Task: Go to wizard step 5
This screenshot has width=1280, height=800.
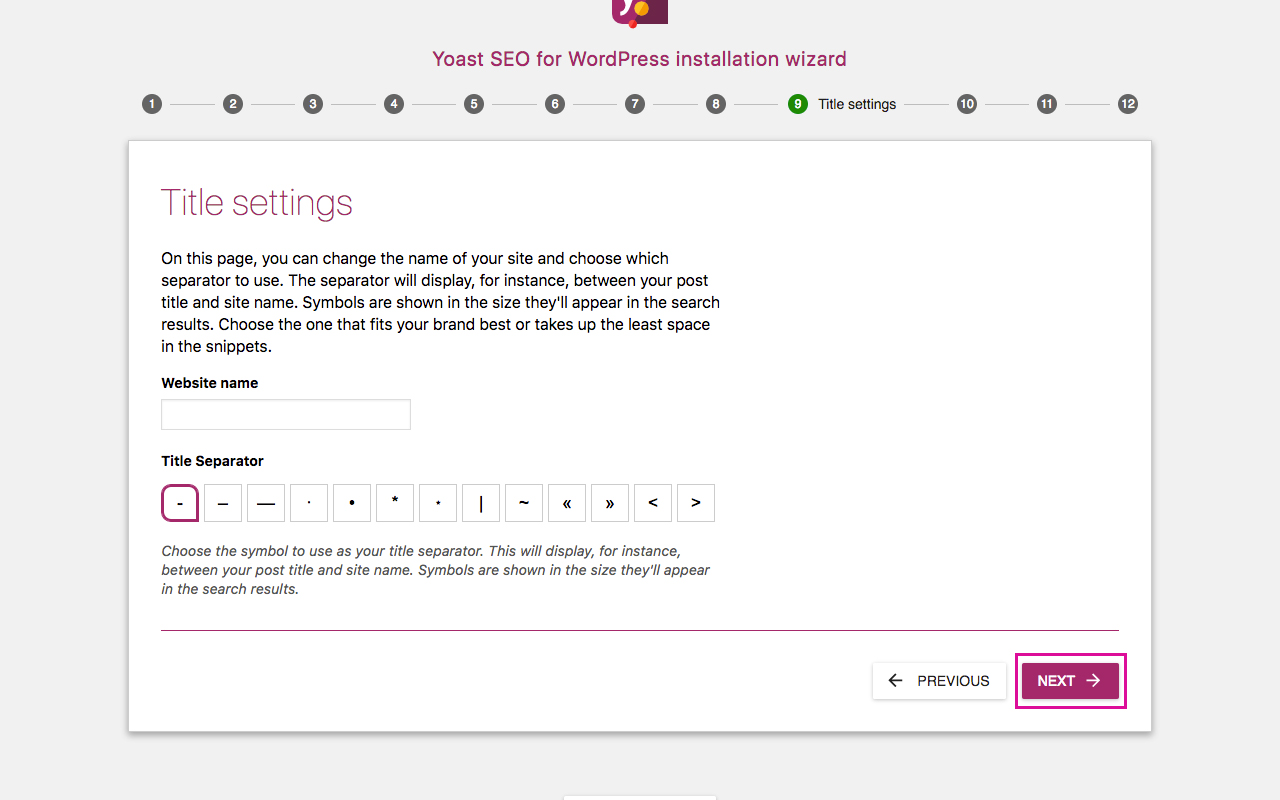Action: 474,104
